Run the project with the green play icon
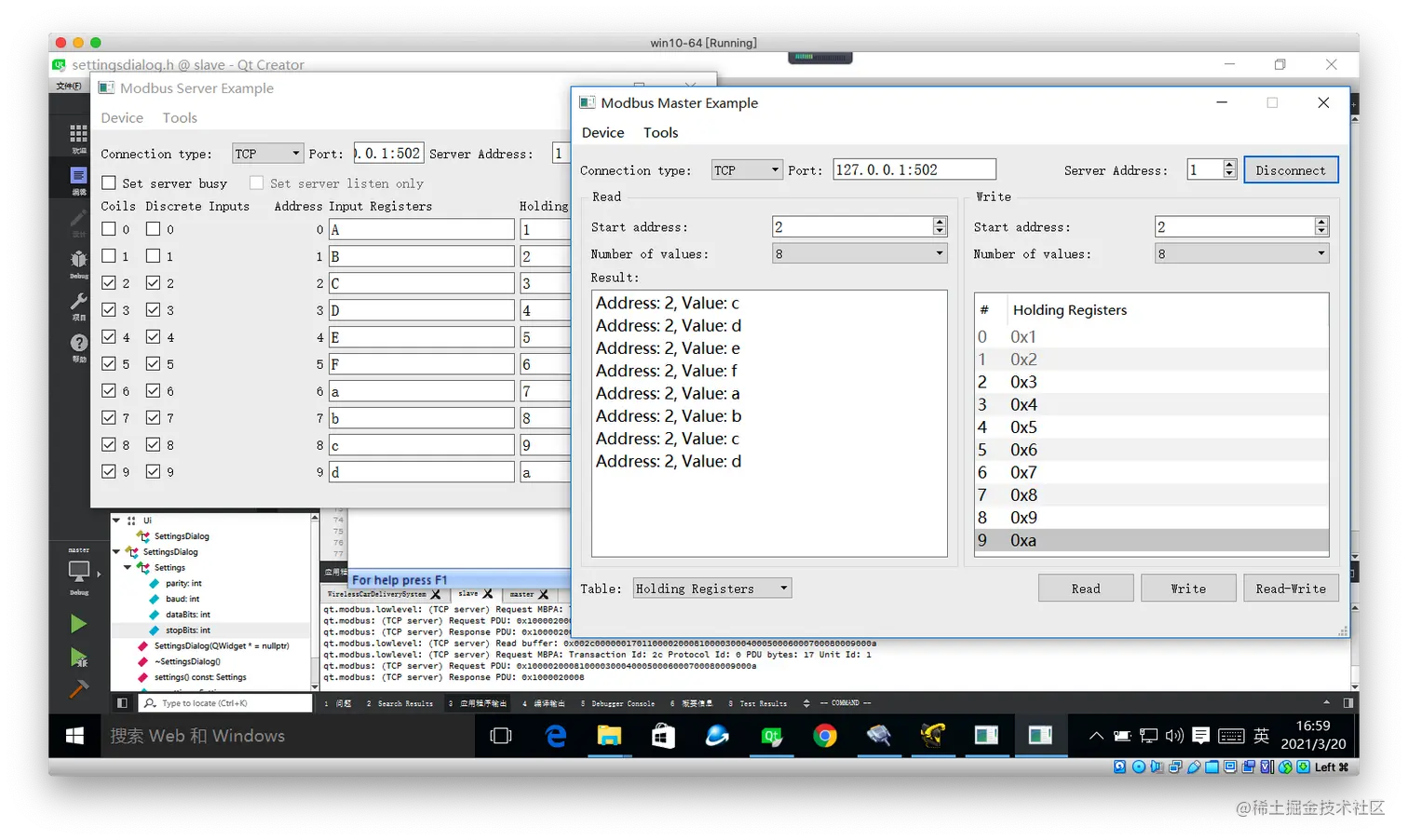The height and width of the screenshot is (840, 1408). pyautogui.click(x=79, y=622)
